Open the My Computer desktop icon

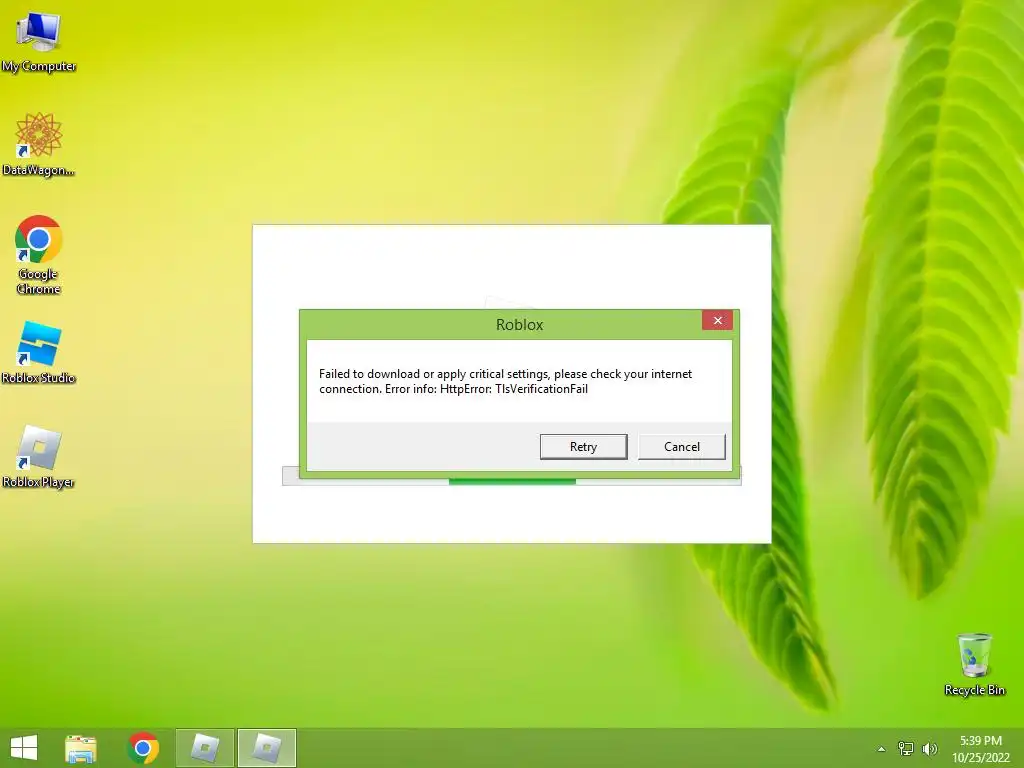(x=39, y=39)
